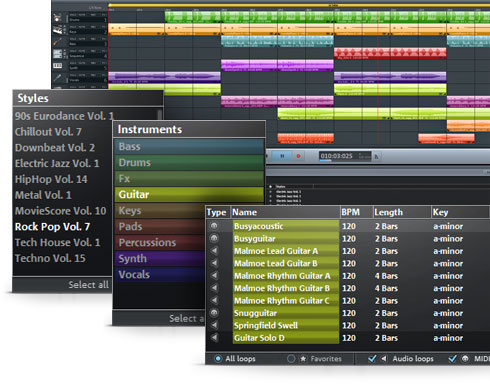Select the Fx instrument category
The width and height of the screenshot is (490, 392).
click(189, 179)
